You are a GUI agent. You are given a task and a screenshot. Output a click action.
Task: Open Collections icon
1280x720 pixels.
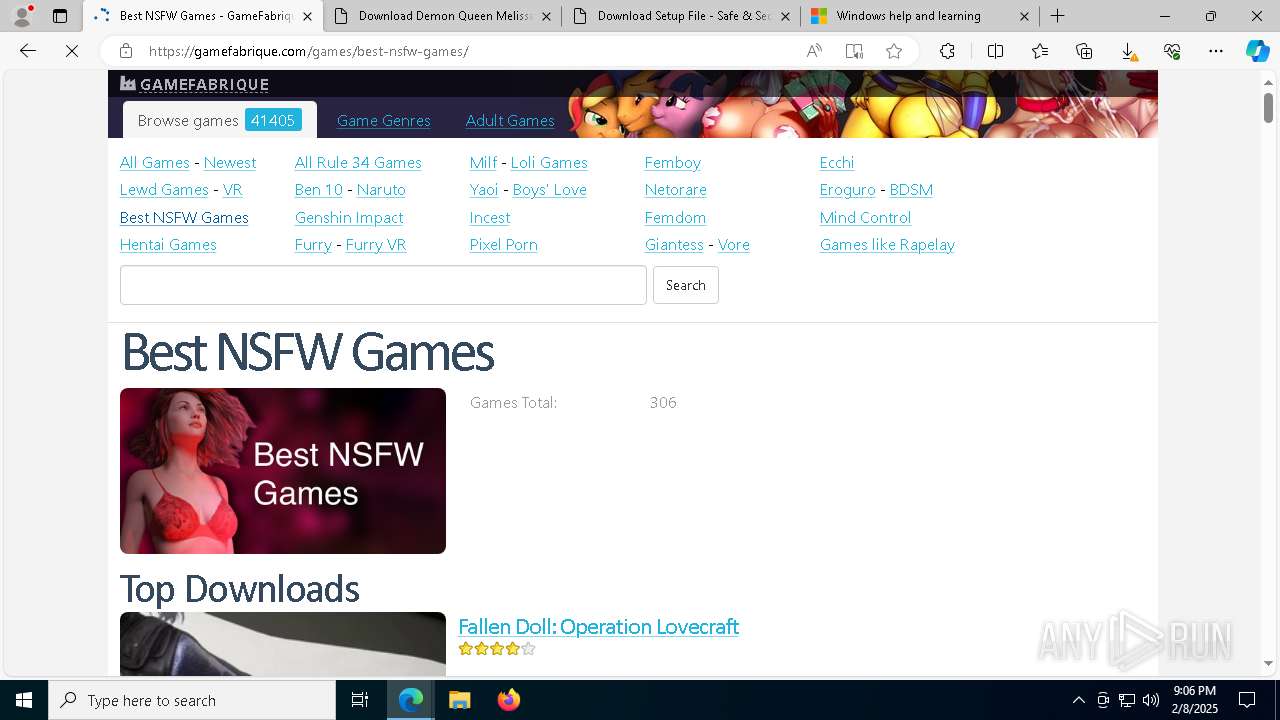(x=1084, y=51)
